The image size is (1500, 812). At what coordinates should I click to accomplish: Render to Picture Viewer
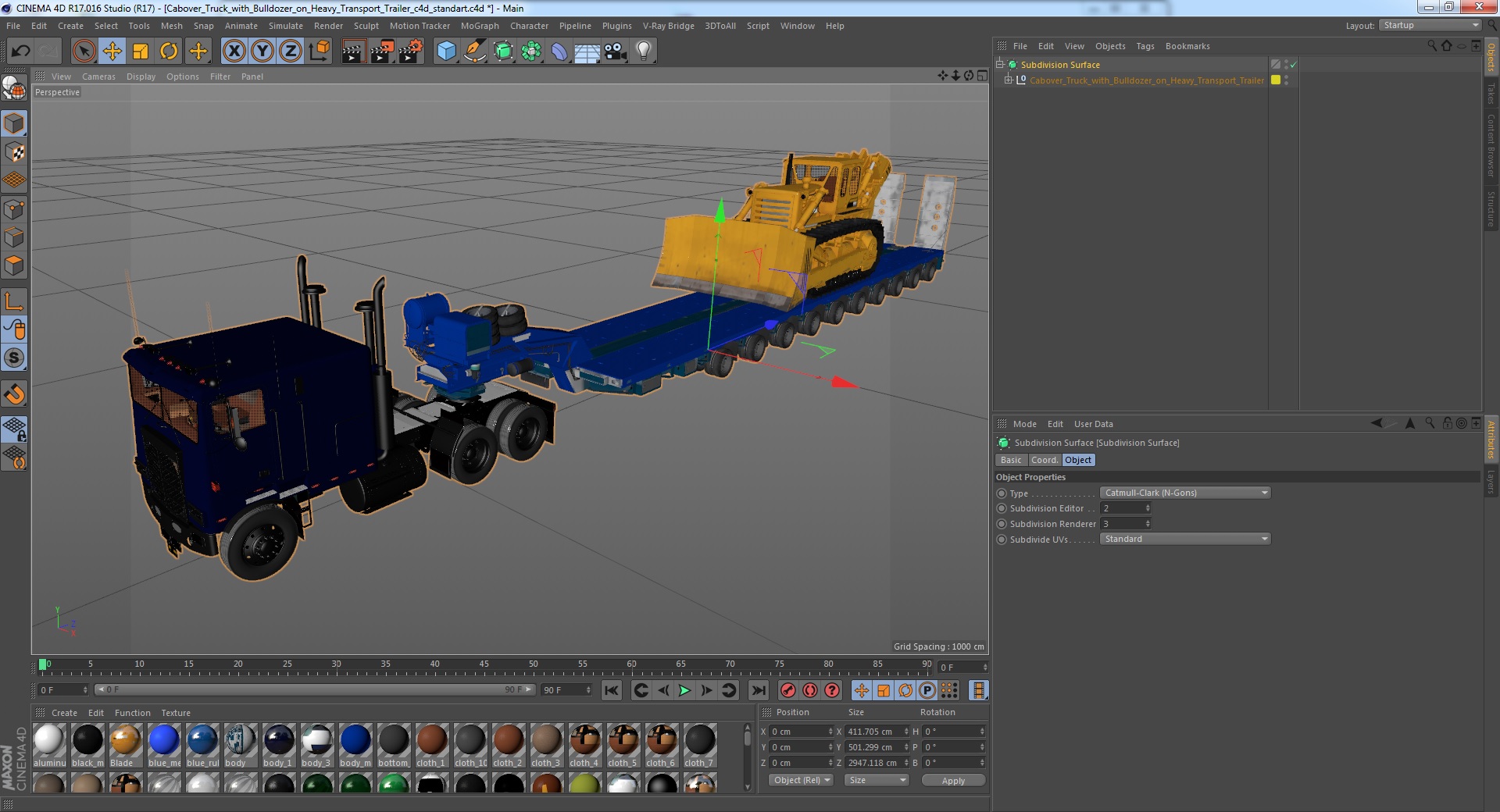tap(382, 52)
